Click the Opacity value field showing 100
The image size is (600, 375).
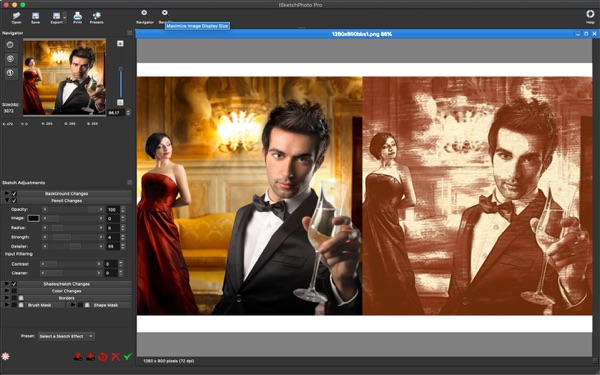[112, 209]
